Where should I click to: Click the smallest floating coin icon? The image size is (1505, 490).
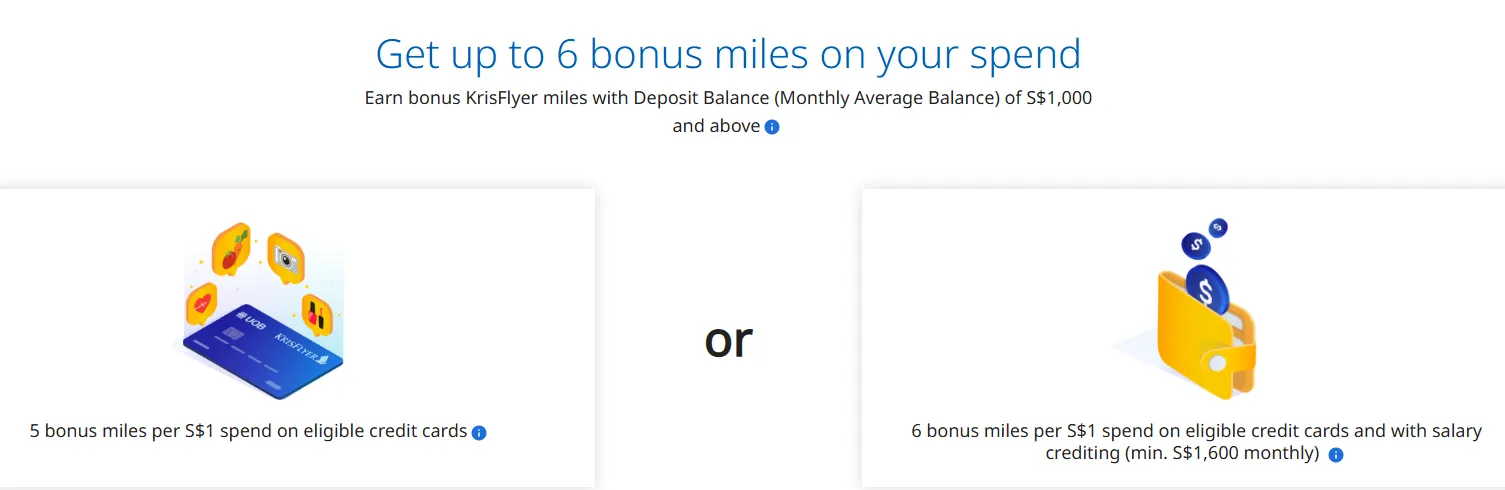[1218, 228]
